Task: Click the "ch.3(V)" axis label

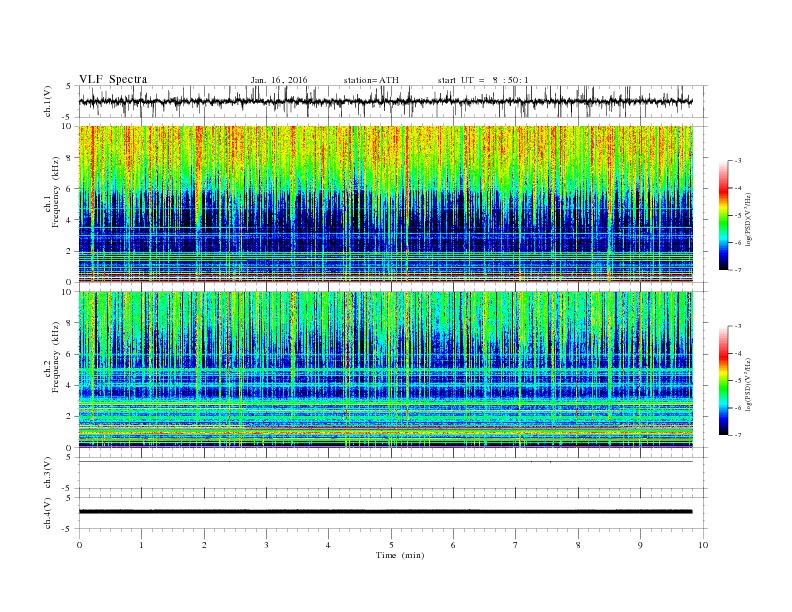Action: tap(48, 473)
